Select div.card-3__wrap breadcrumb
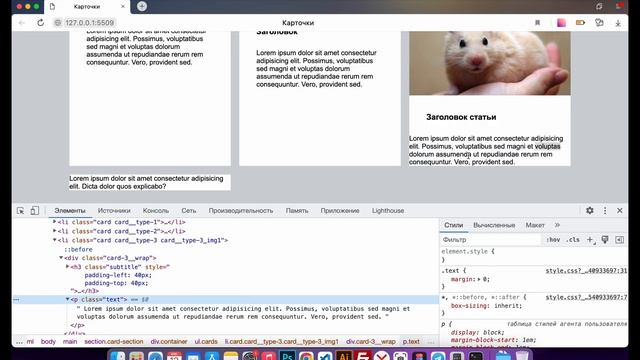Image resolution: width=640 pixels, height=360 pixels. 371,341
